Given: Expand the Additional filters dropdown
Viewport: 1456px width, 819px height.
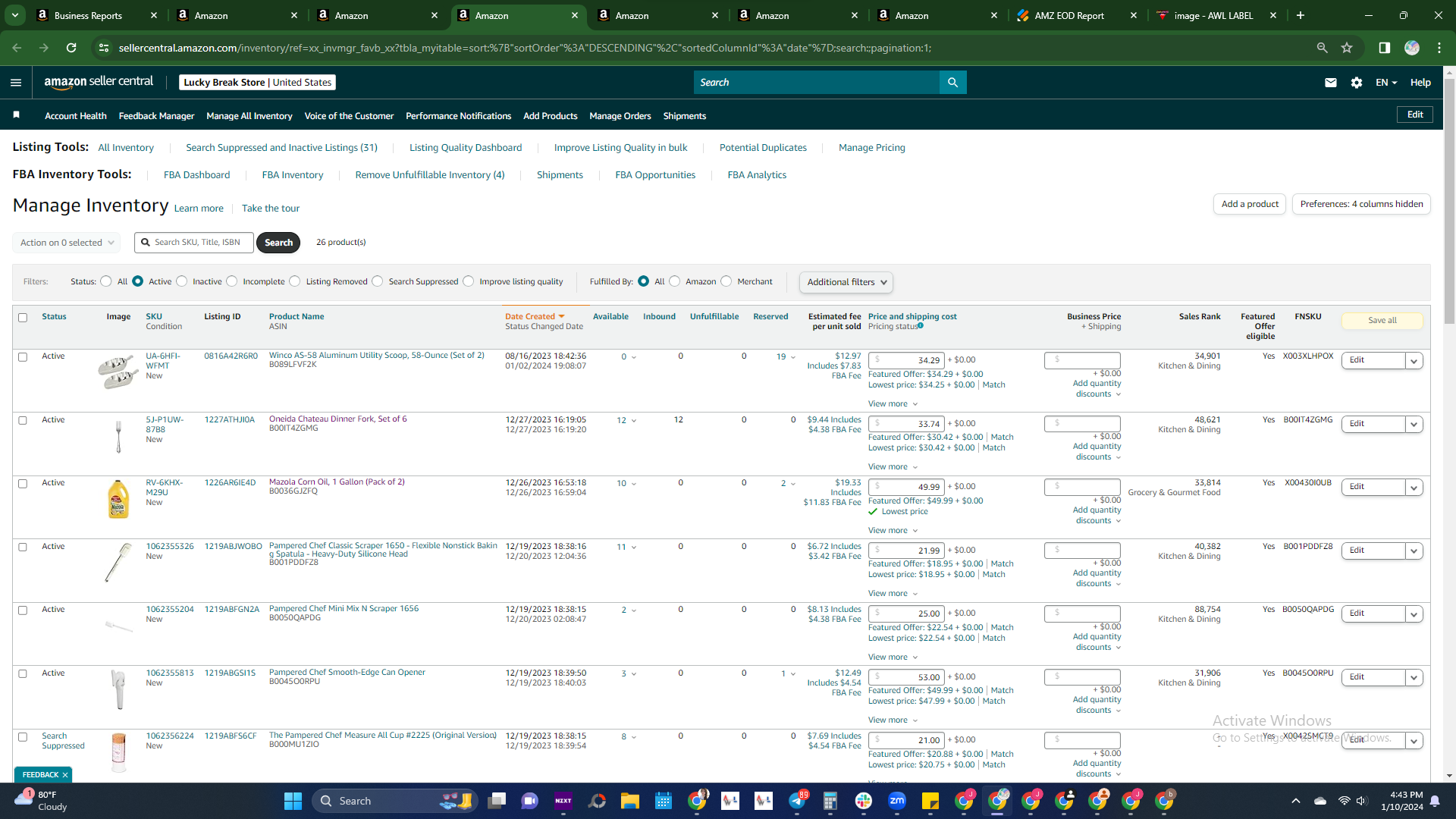Looking at the screenshot, I should pos(846,282).
